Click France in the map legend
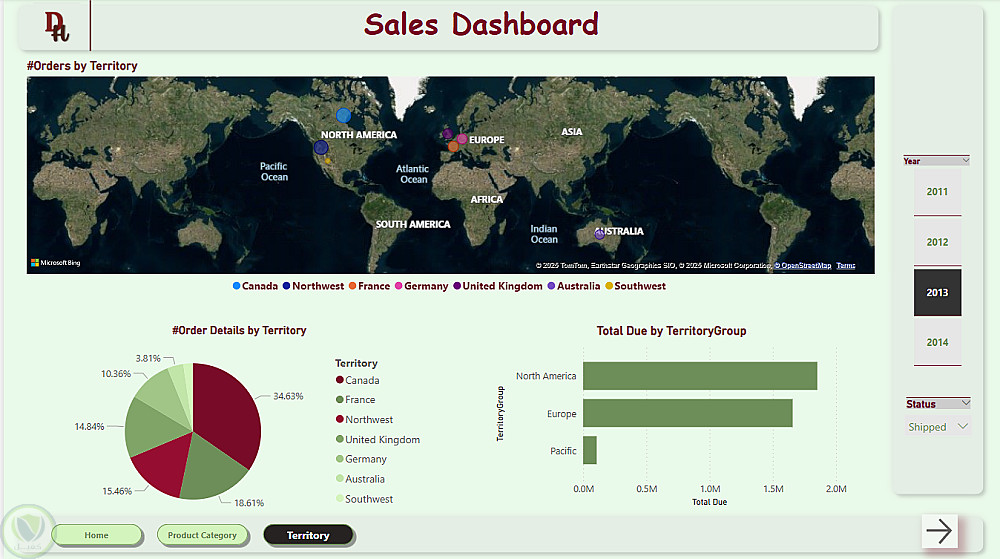Screen dimensions: 1000x559 click(369, 286)
